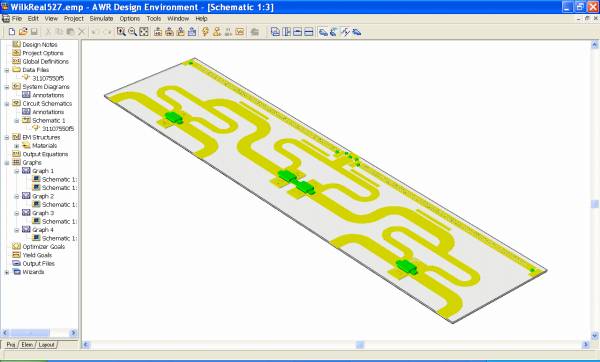The image size is (600, 362).
Task: Click the lightning bolt Analyze icon
Action: click(x=205, y=32)
